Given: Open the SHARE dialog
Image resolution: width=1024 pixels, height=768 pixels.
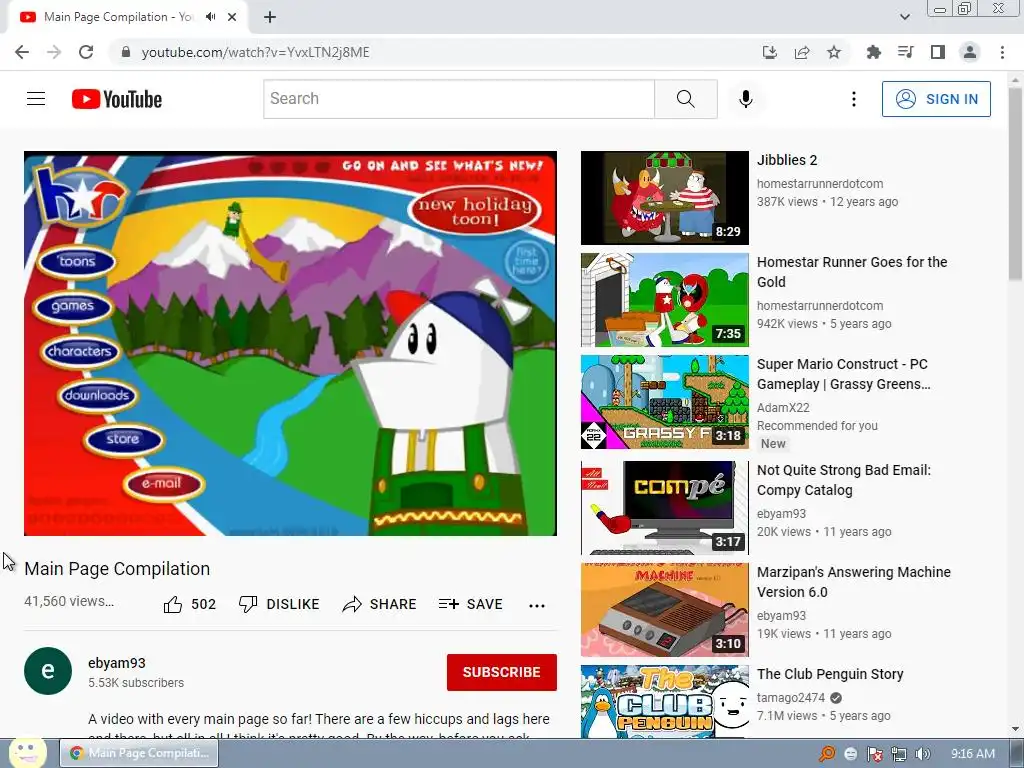Looking at the screenshot, I should coord(379,604).
